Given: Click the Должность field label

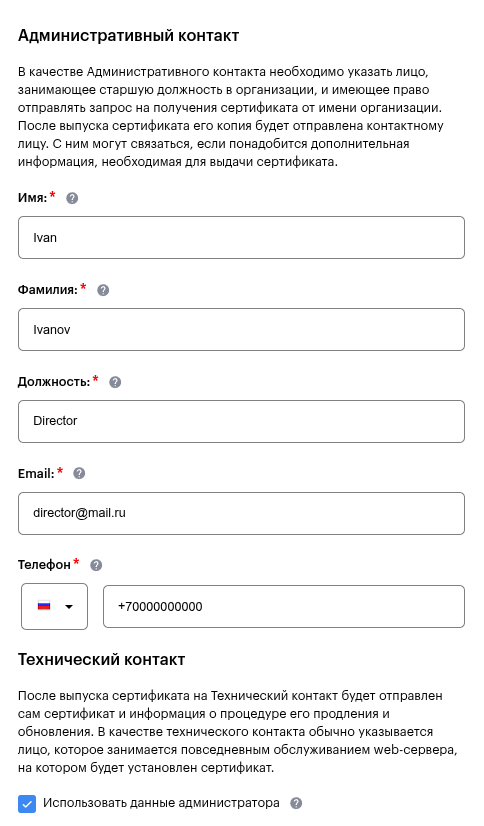Looking at the screenshot, I should [x=54, y=382].
